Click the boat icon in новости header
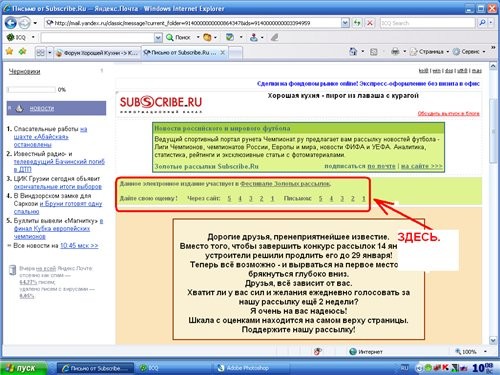500x375 pixels. click(x=19, y=108)
